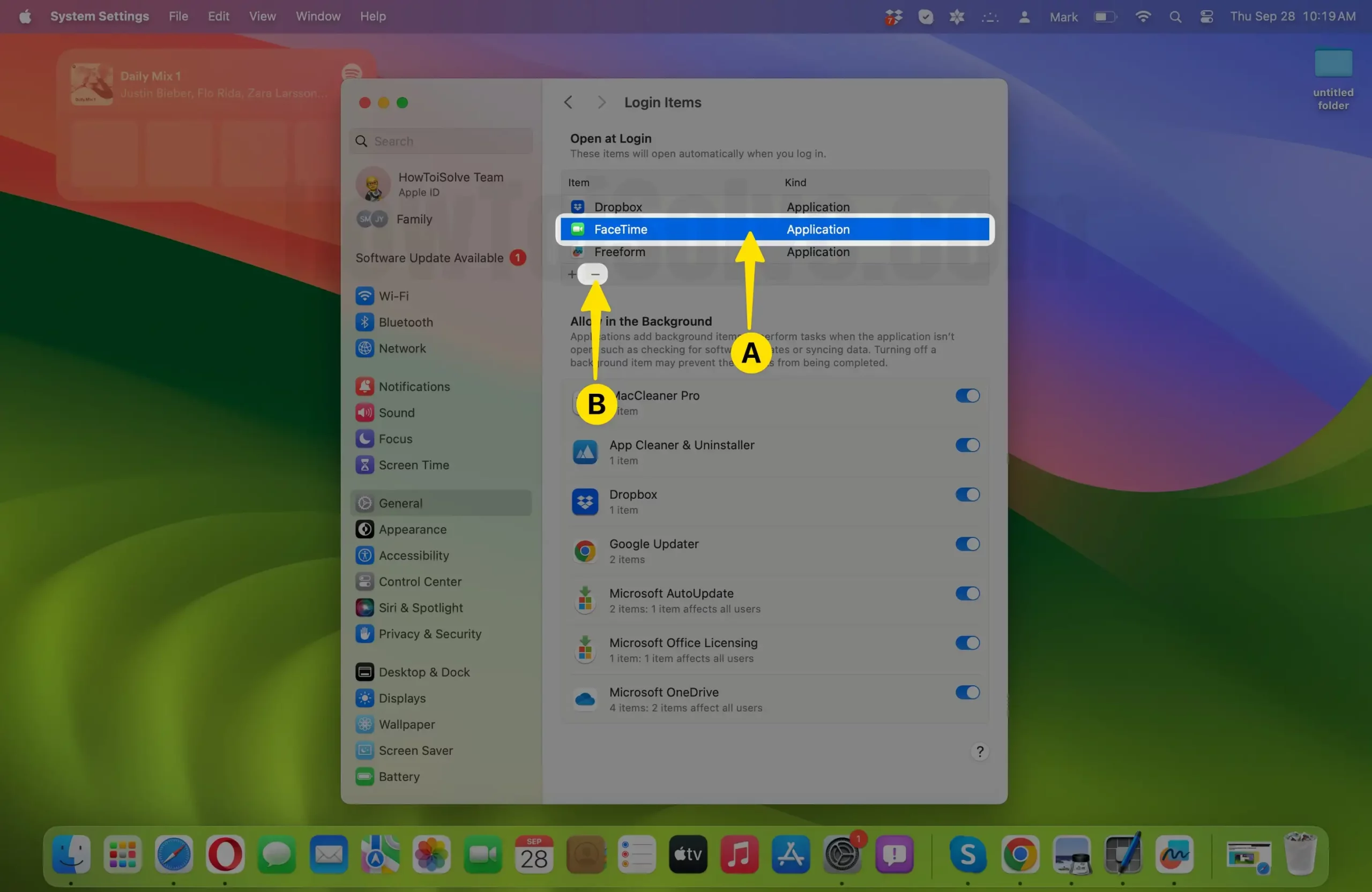
Task: Open Appearance settings in the sidebar
Action: click(441, 529)
